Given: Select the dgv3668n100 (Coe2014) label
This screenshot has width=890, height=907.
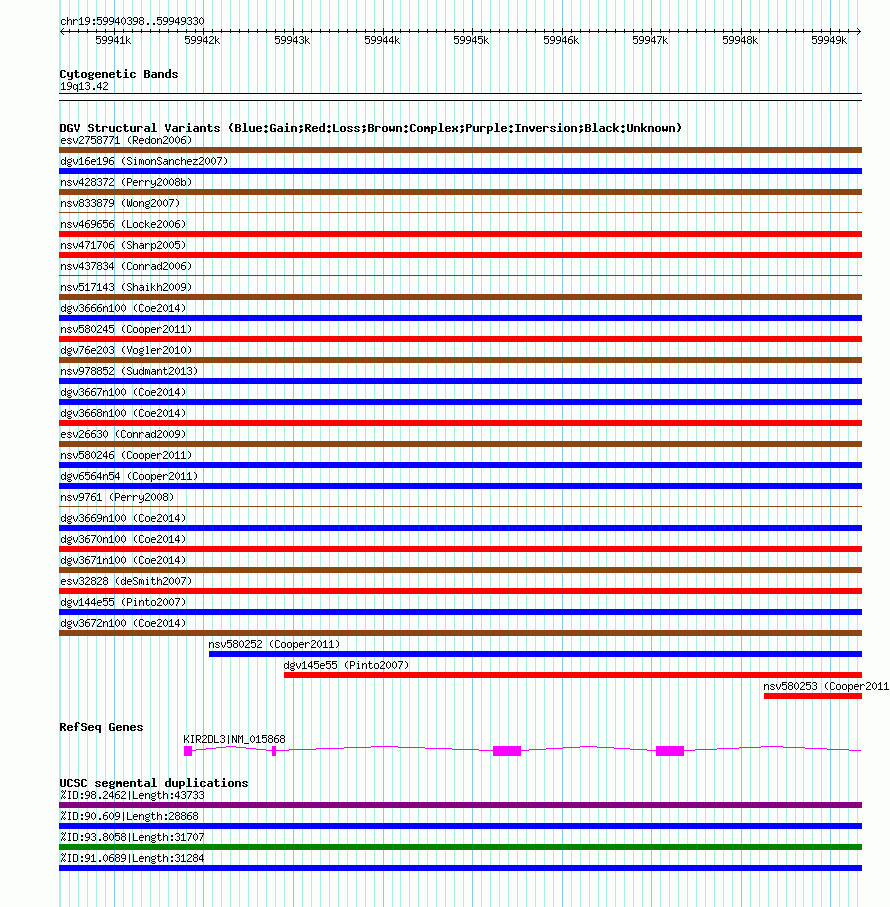Looking at the screenshot, I should coord(123,414).
